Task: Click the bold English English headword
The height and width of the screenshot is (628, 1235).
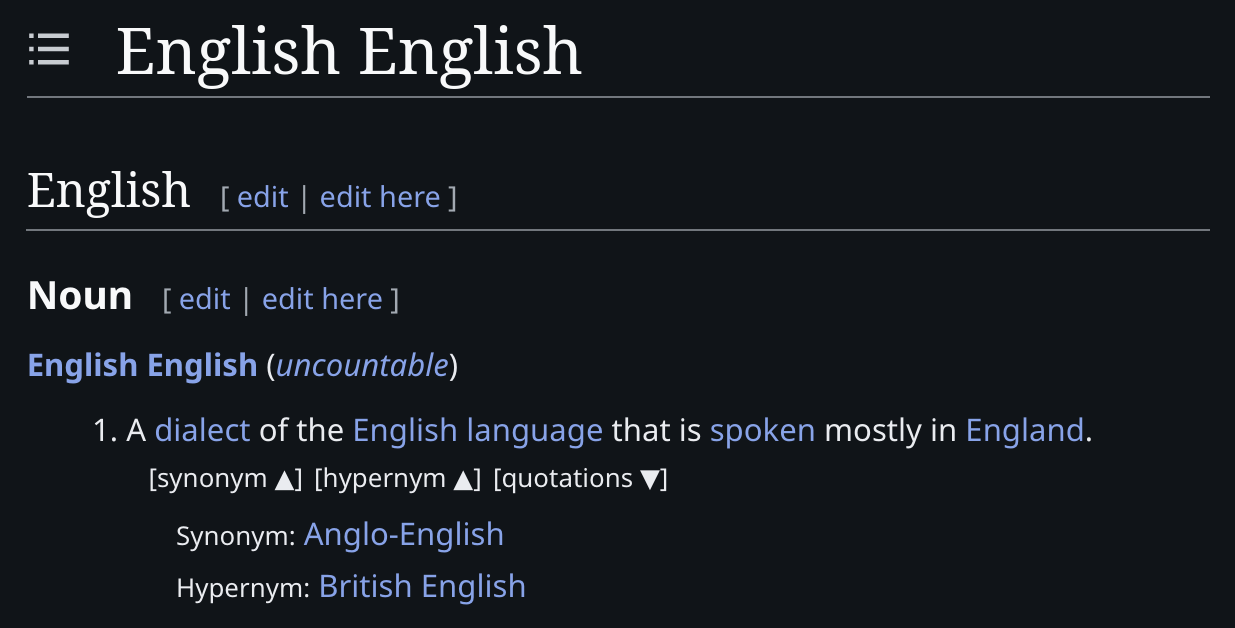Action: (143, 365)
